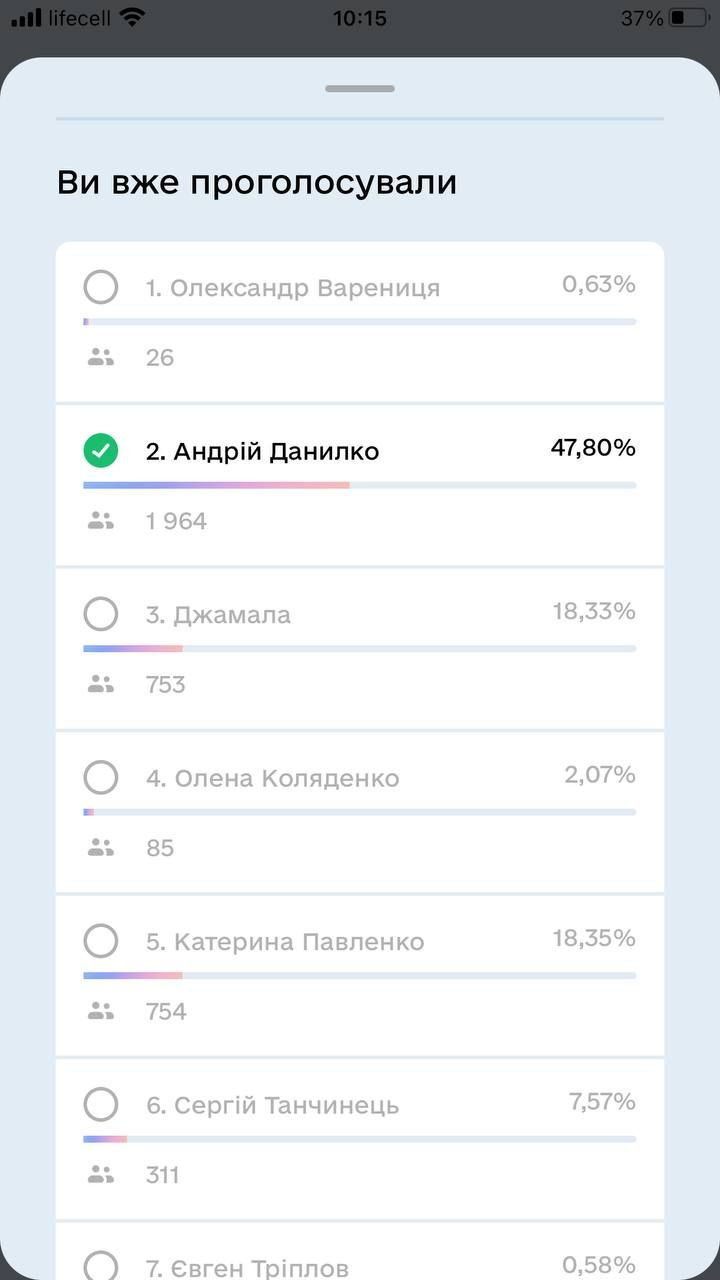The height and width of the screenshot is (1280, 720).
Task: Tap the Wi-Fi icon in status bar
Action: [x=131, y=18]
